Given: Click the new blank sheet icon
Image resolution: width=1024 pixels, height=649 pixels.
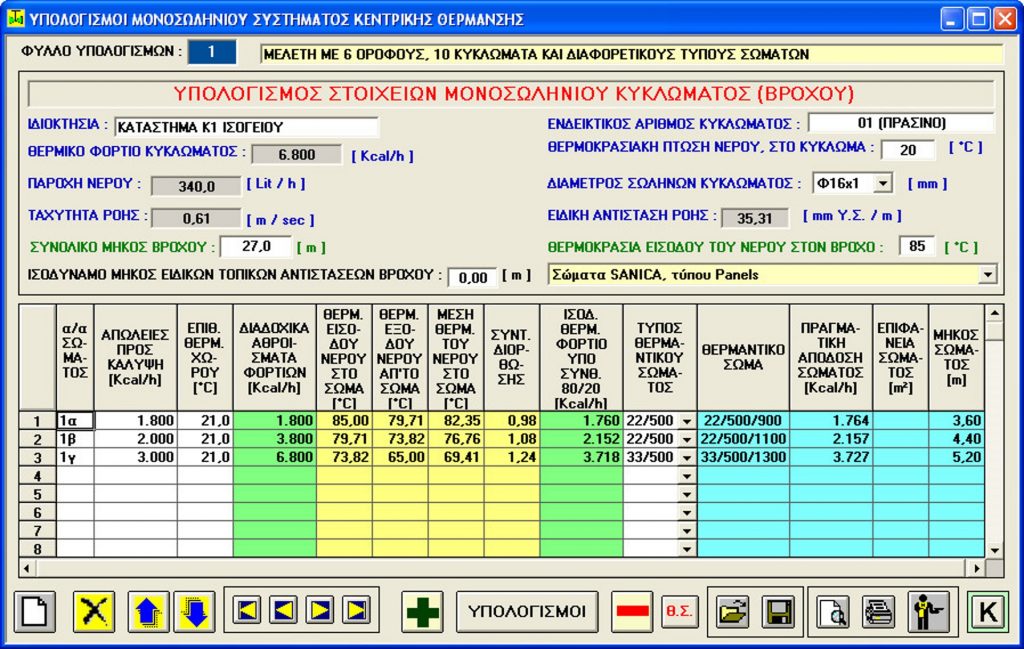Looking at the screenshot, I should [35, 610].
